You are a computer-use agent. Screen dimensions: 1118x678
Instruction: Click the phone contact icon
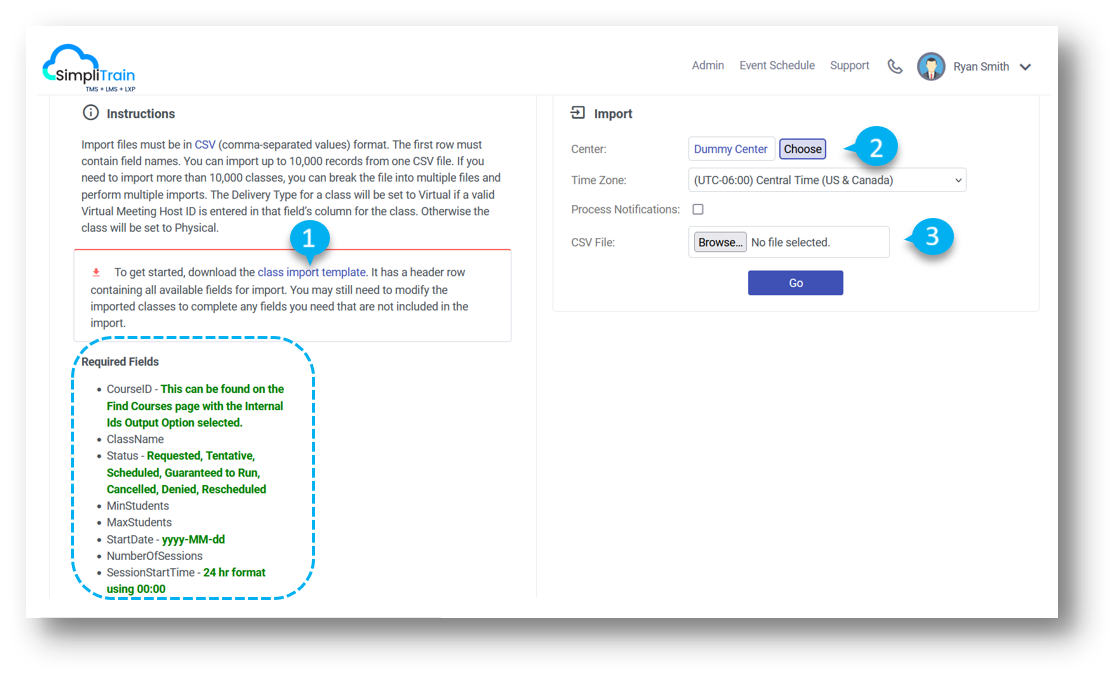click(x=894, y=67)
